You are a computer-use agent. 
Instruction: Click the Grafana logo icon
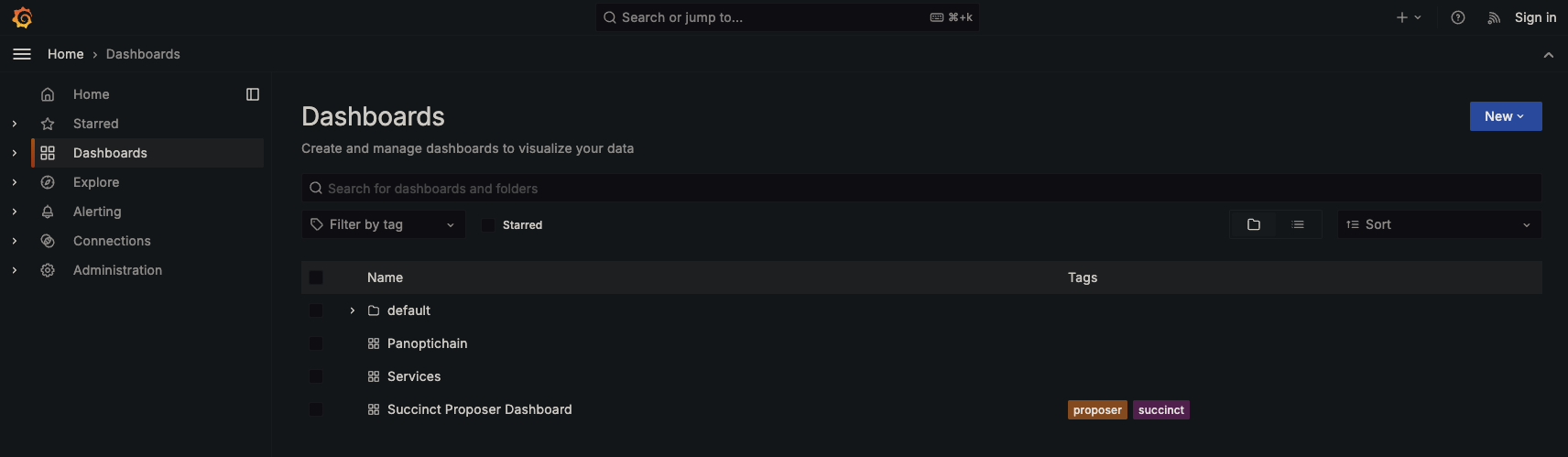point(22,17)
